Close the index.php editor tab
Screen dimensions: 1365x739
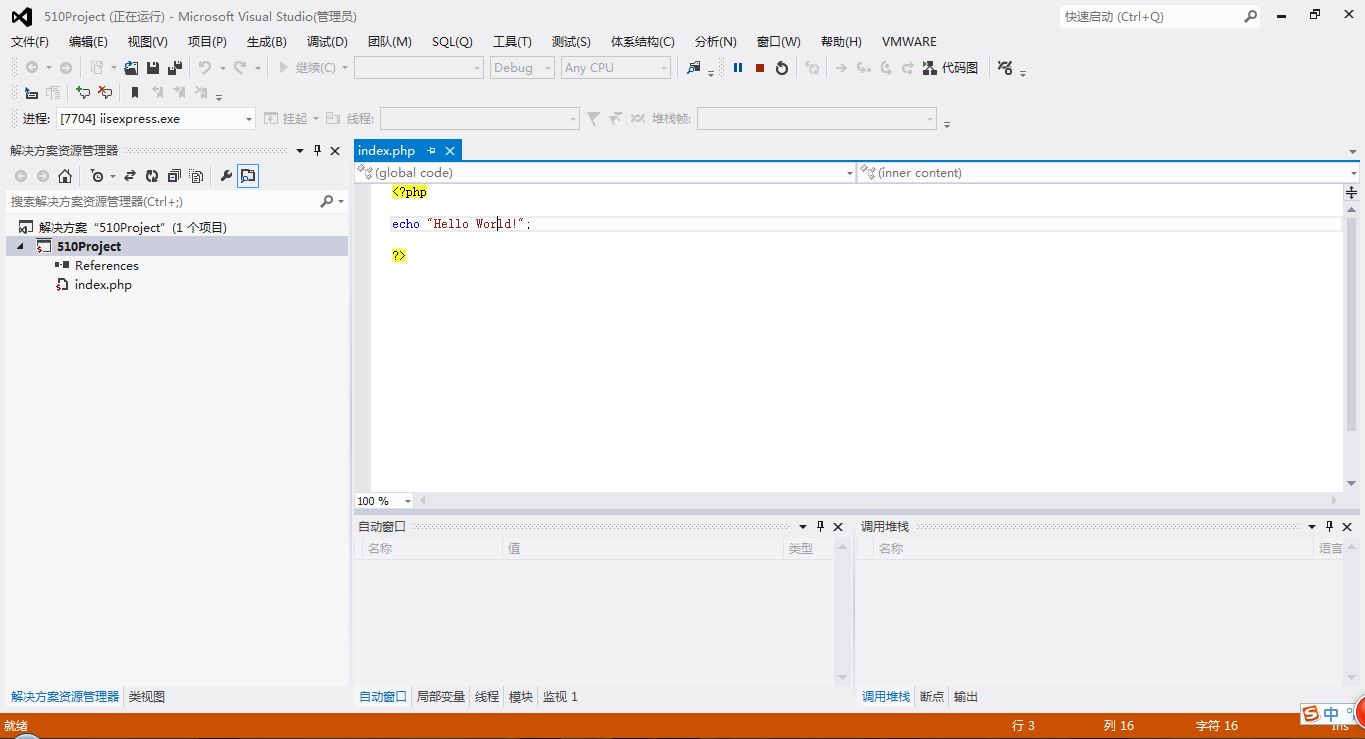pyautogui.click(x=450, y=151)
